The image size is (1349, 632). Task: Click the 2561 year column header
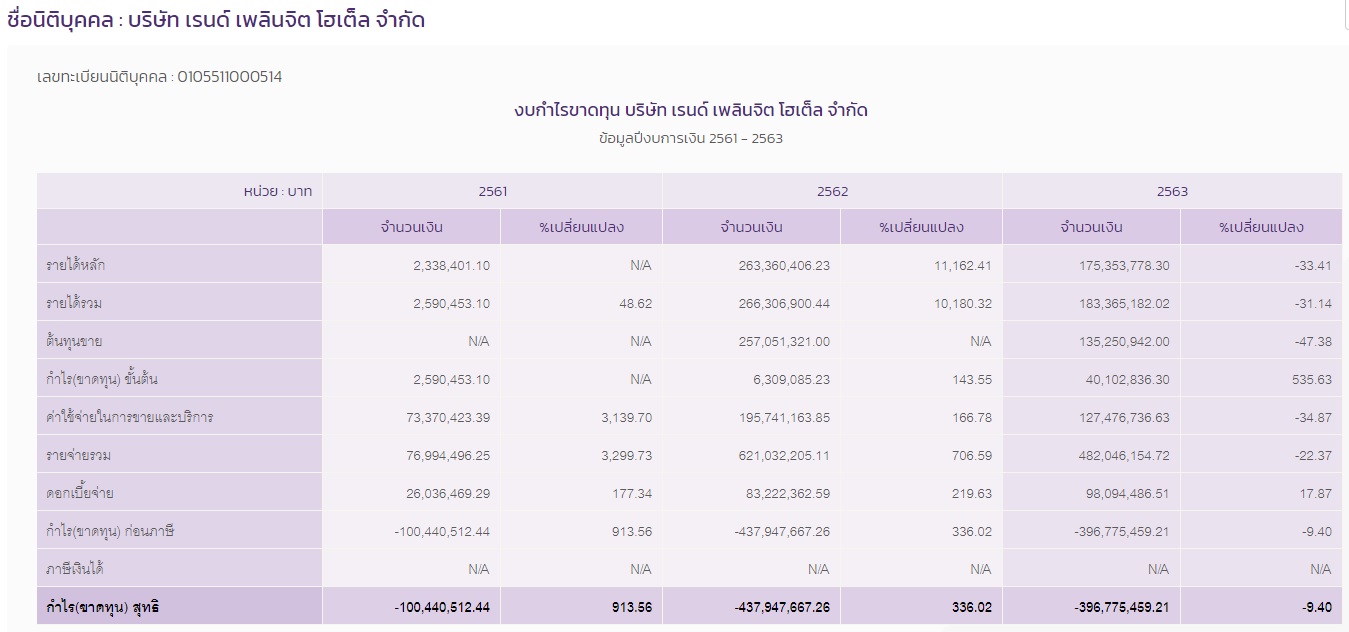pyautogui.click(x=491, y=191)
